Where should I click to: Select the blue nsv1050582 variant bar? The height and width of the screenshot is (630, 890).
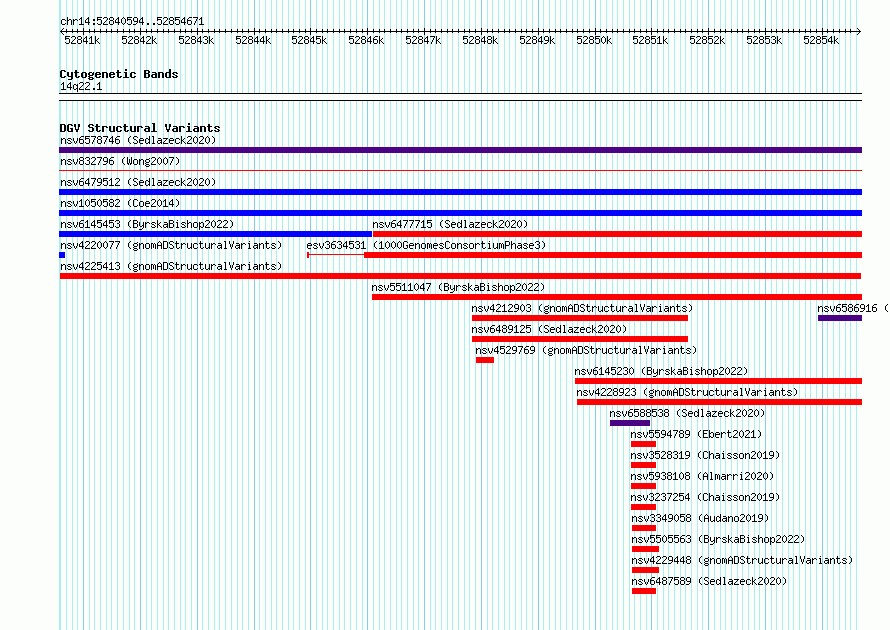tap(460, 213)
